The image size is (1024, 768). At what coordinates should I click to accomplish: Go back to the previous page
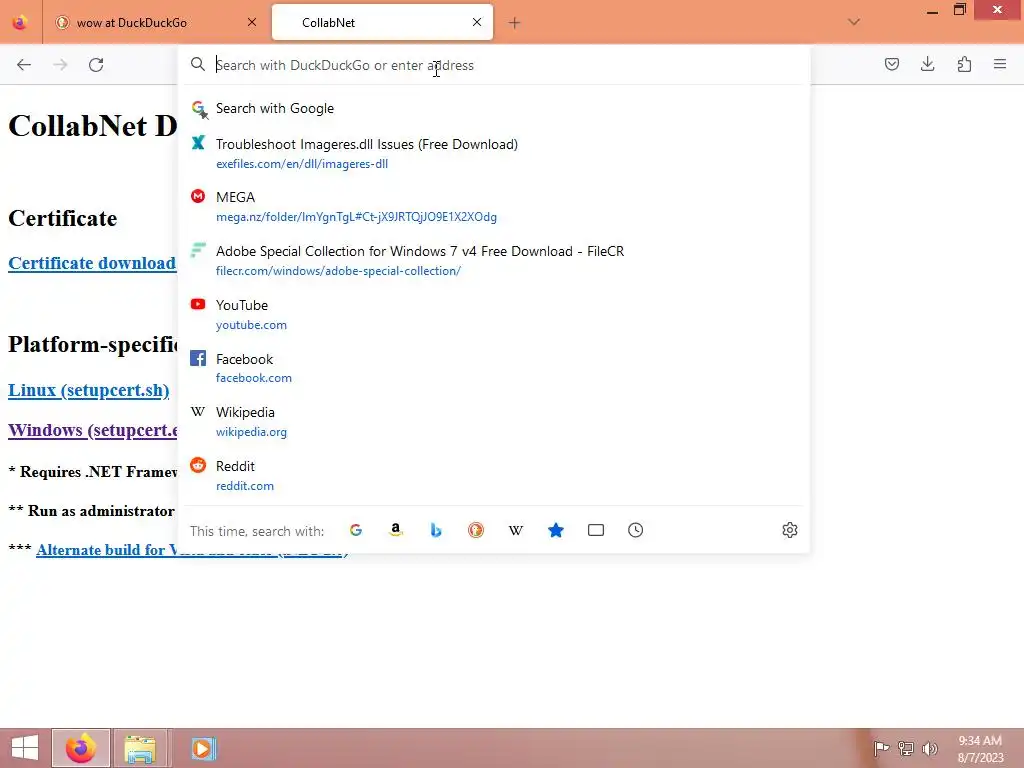point(24,65)
